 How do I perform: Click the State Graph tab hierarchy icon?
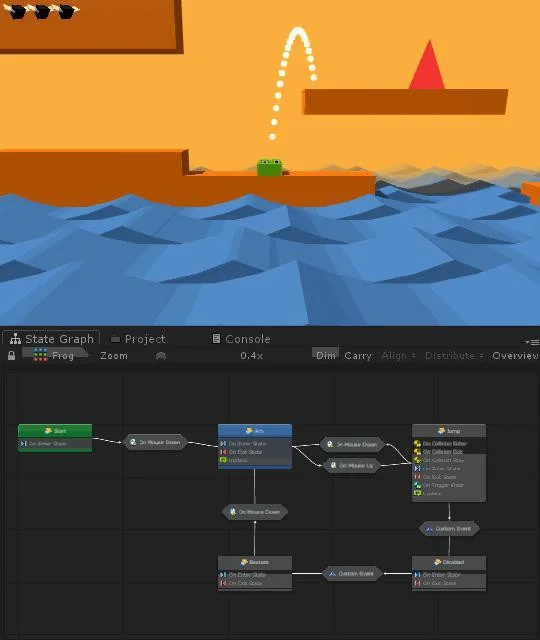point(16,339)
